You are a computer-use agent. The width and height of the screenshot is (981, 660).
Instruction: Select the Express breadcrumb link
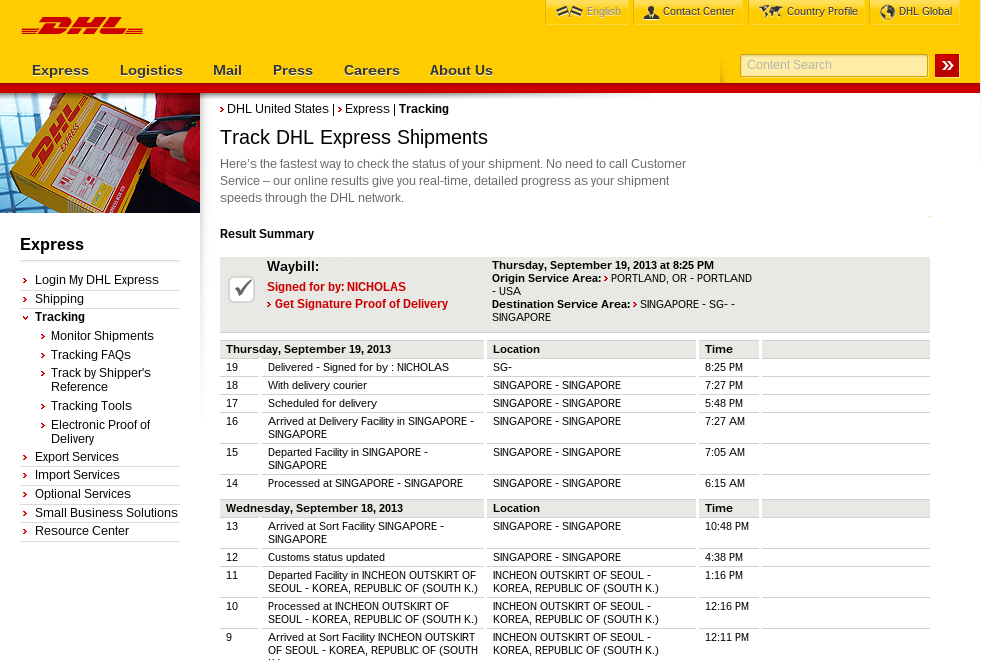(367, 109)
